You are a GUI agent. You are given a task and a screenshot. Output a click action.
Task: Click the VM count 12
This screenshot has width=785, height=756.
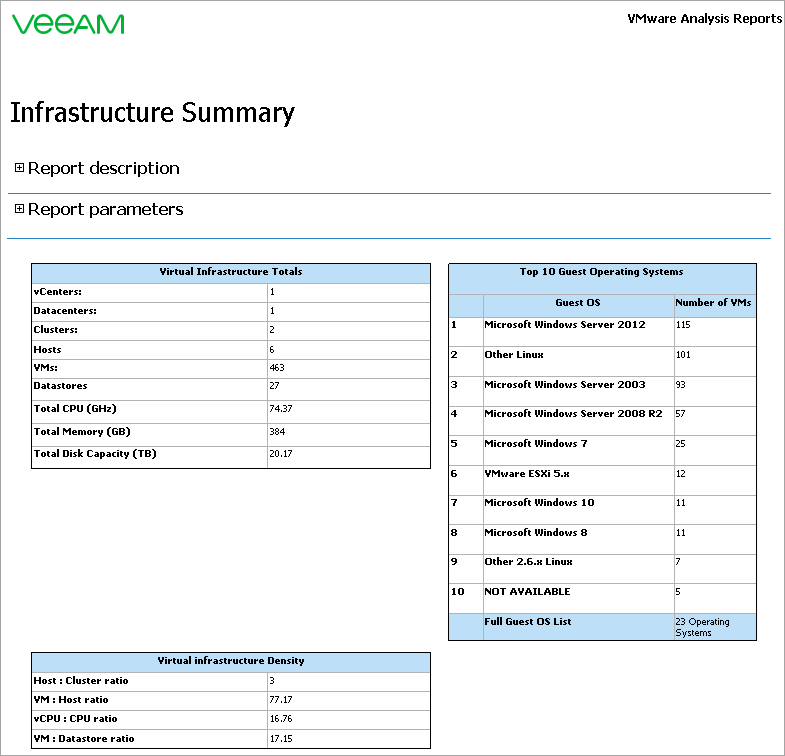[x=680, y=474]
